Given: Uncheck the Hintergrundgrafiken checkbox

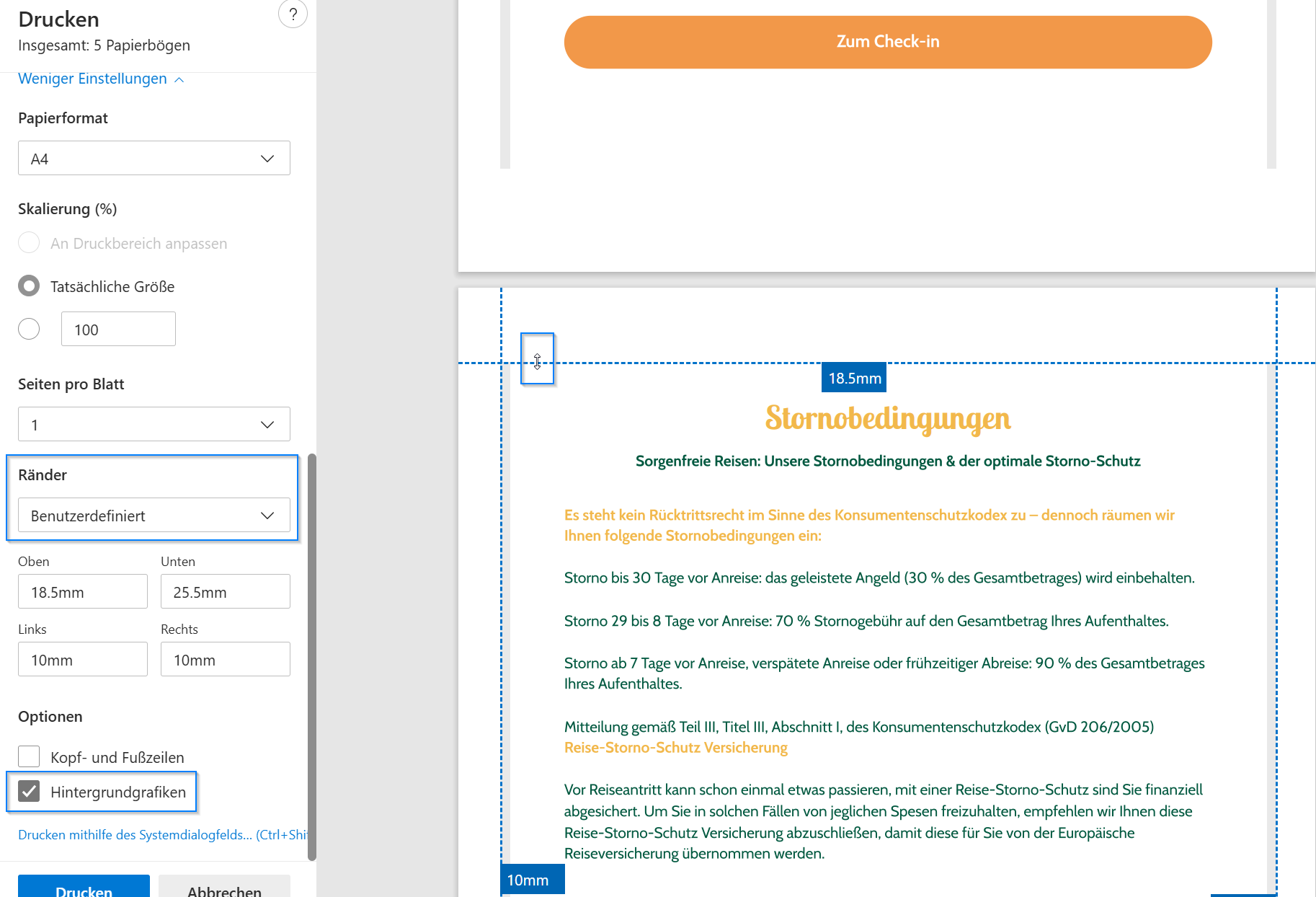Looking at the screenshot, I should [x=29, y=792].
